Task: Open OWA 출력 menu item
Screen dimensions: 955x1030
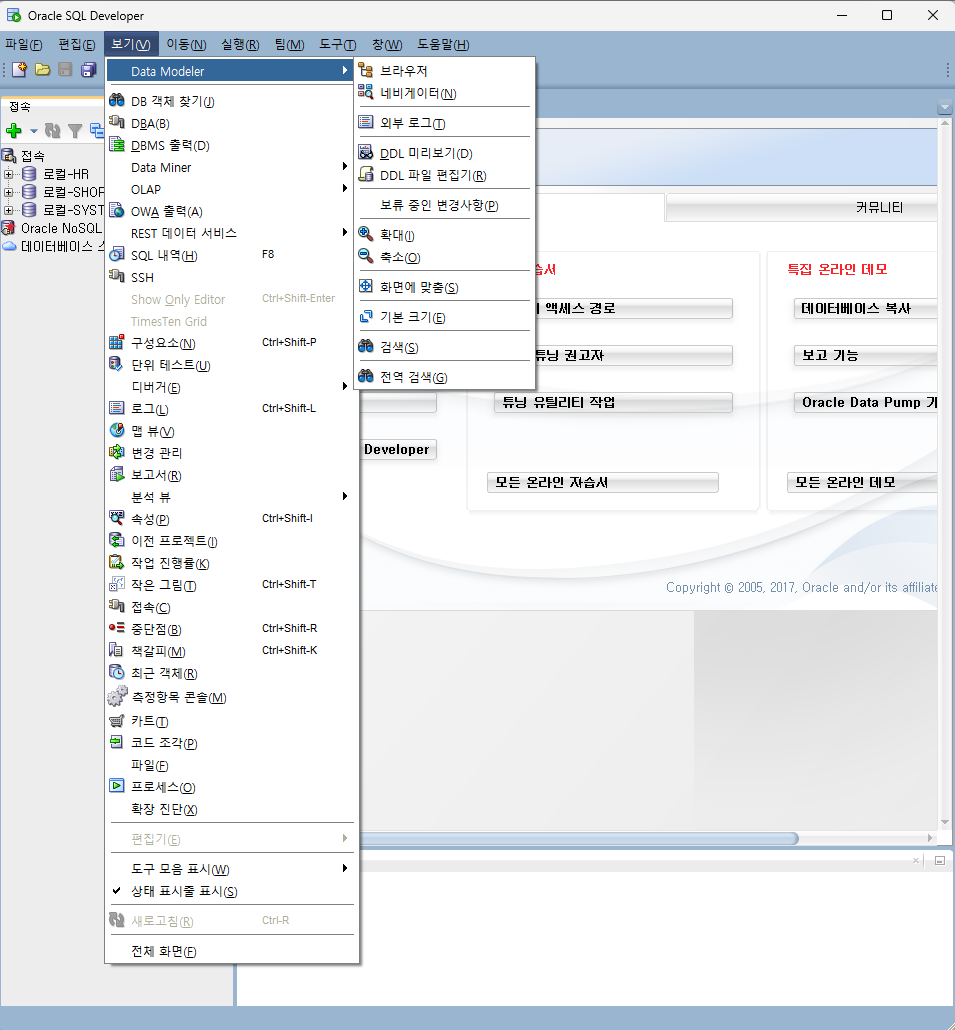Action: click(232, 212)
